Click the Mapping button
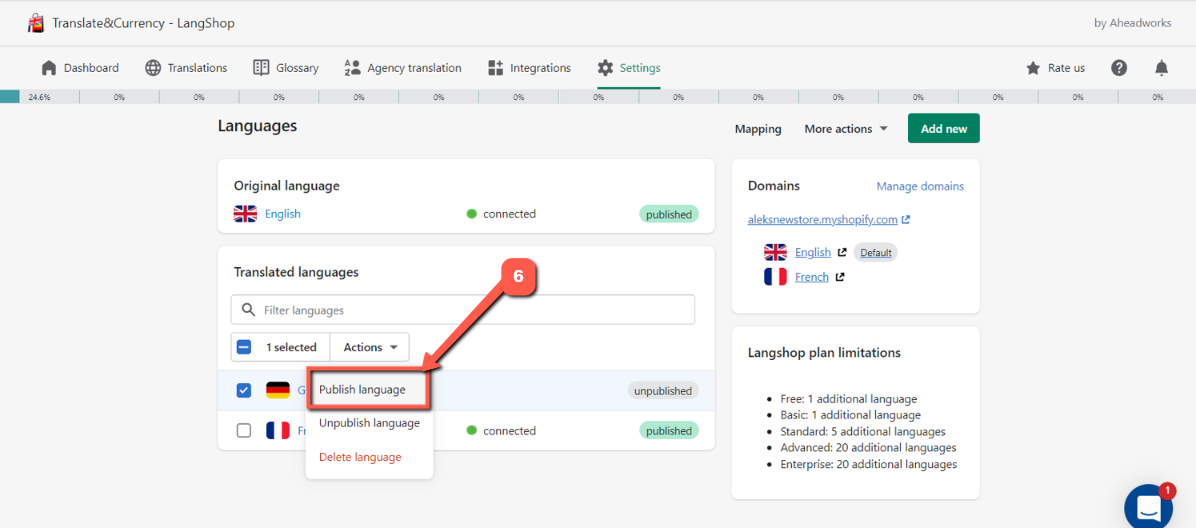Screen dimensions: 1196x528 [757, 129]
